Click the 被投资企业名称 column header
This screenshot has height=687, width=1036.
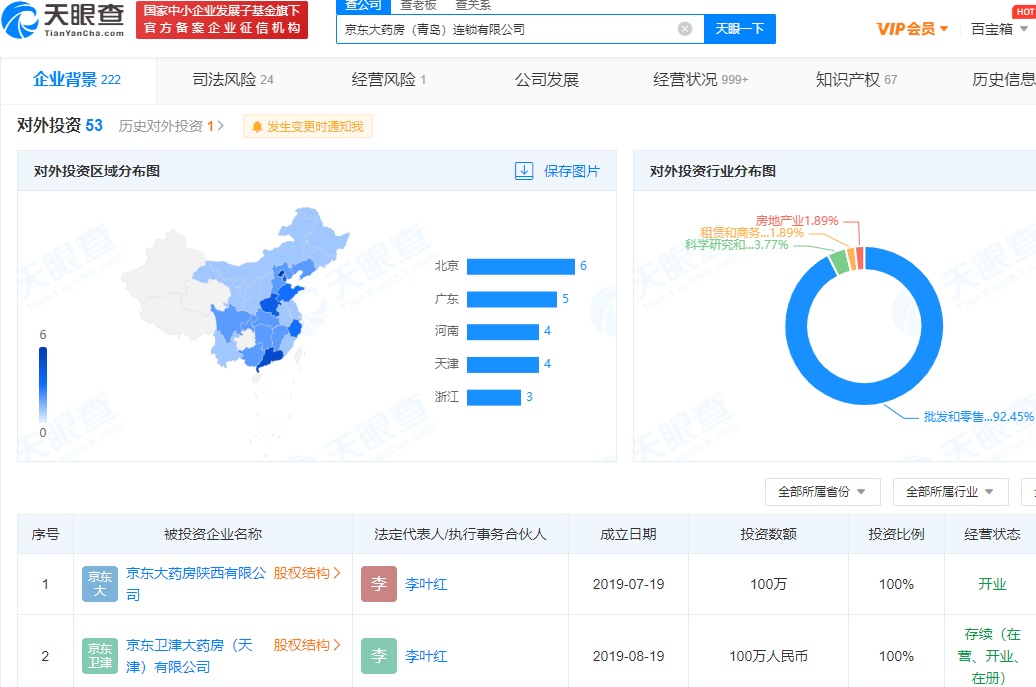tap(213, 534)
